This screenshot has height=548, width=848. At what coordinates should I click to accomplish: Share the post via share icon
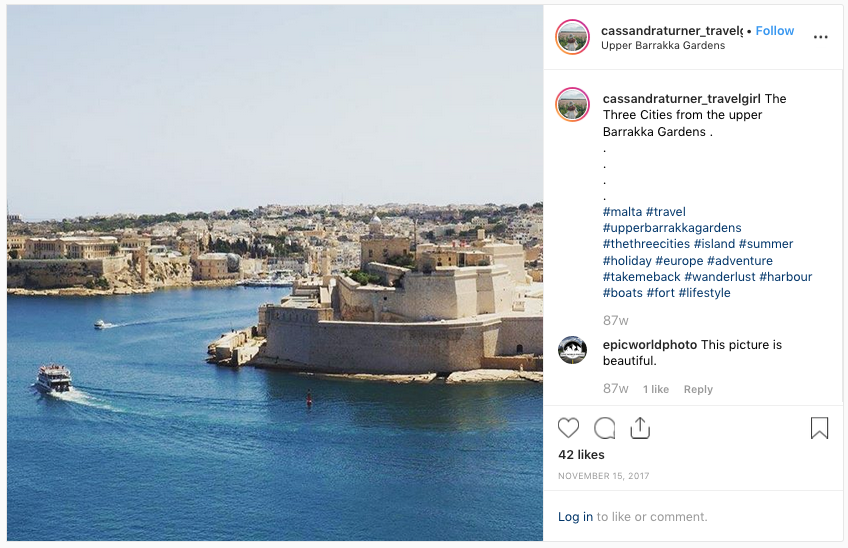640,427
